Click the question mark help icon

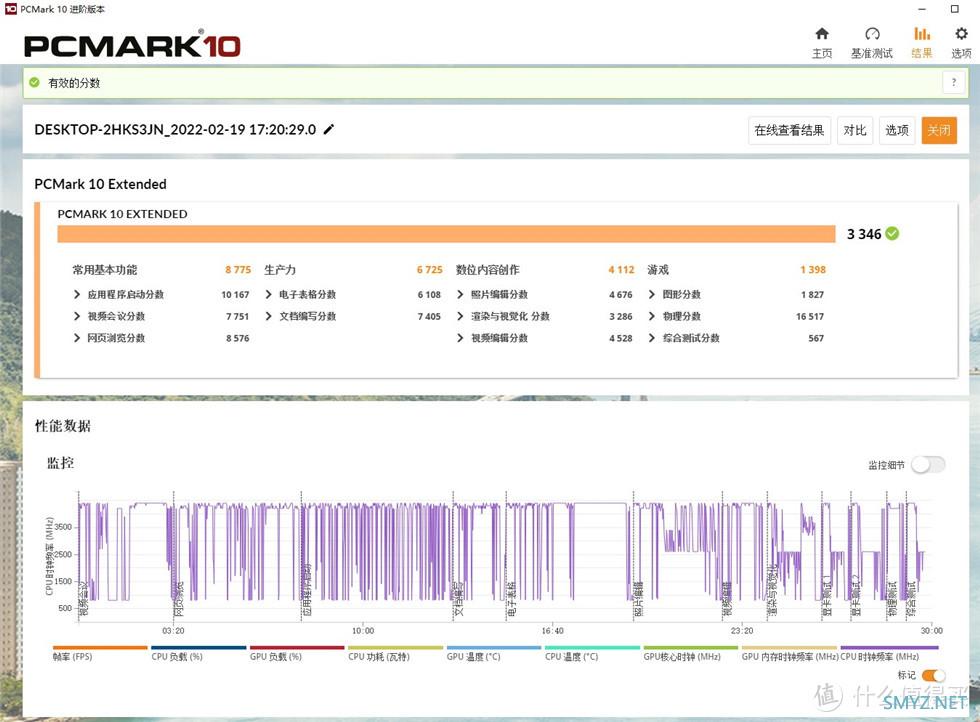point(954,82)
